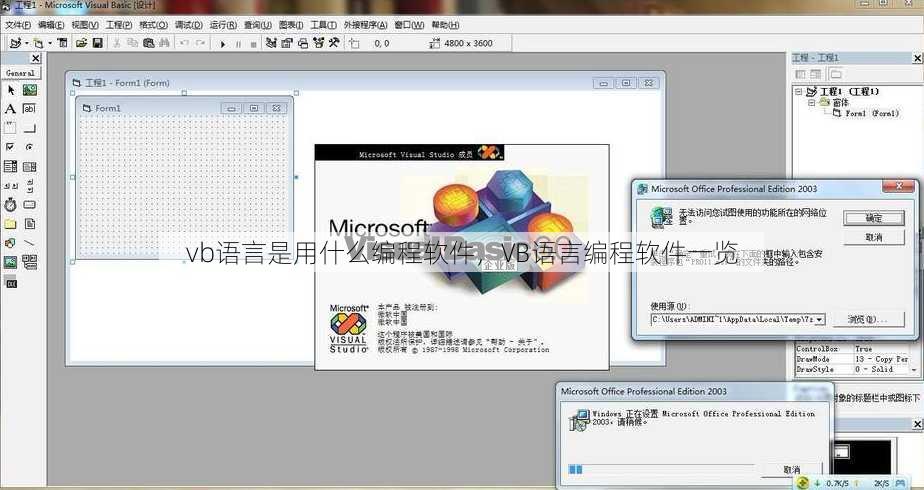Click the Find binoculars toolbar icon
This screenshot has height=490, width=924.
coord(164,43)
